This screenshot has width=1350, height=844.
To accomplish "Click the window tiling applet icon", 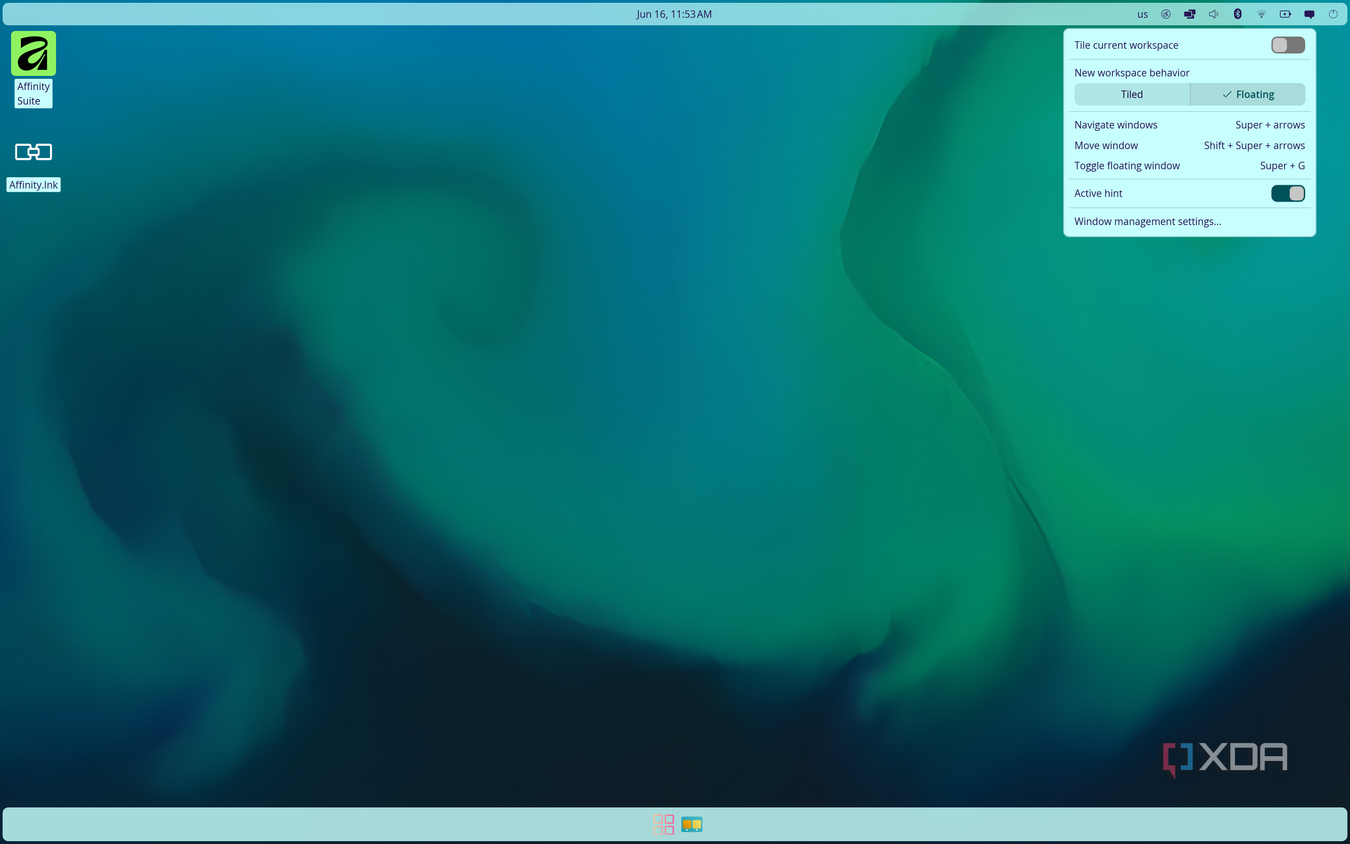I will pos(1190,14).
